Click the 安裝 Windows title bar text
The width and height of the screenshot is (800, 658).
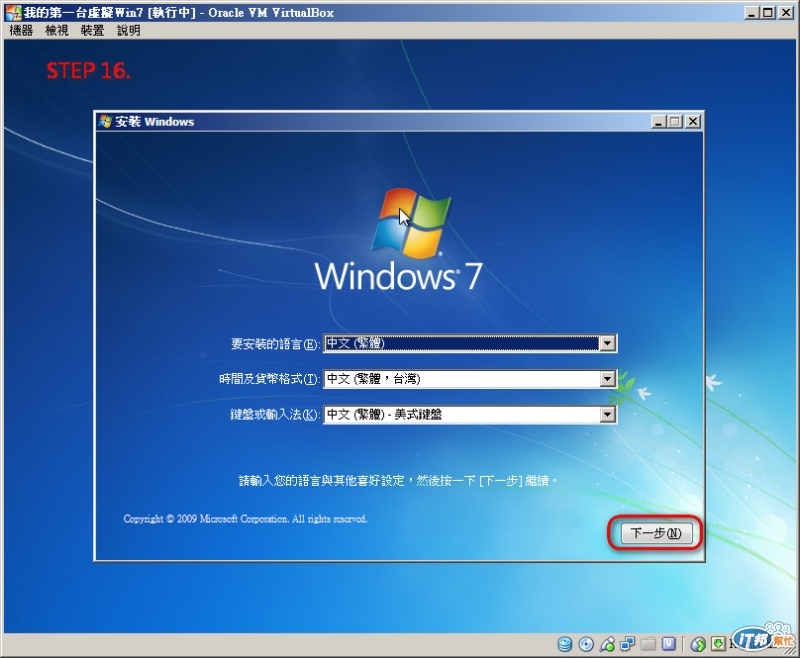pyautogui.click(x=155, y=121)
